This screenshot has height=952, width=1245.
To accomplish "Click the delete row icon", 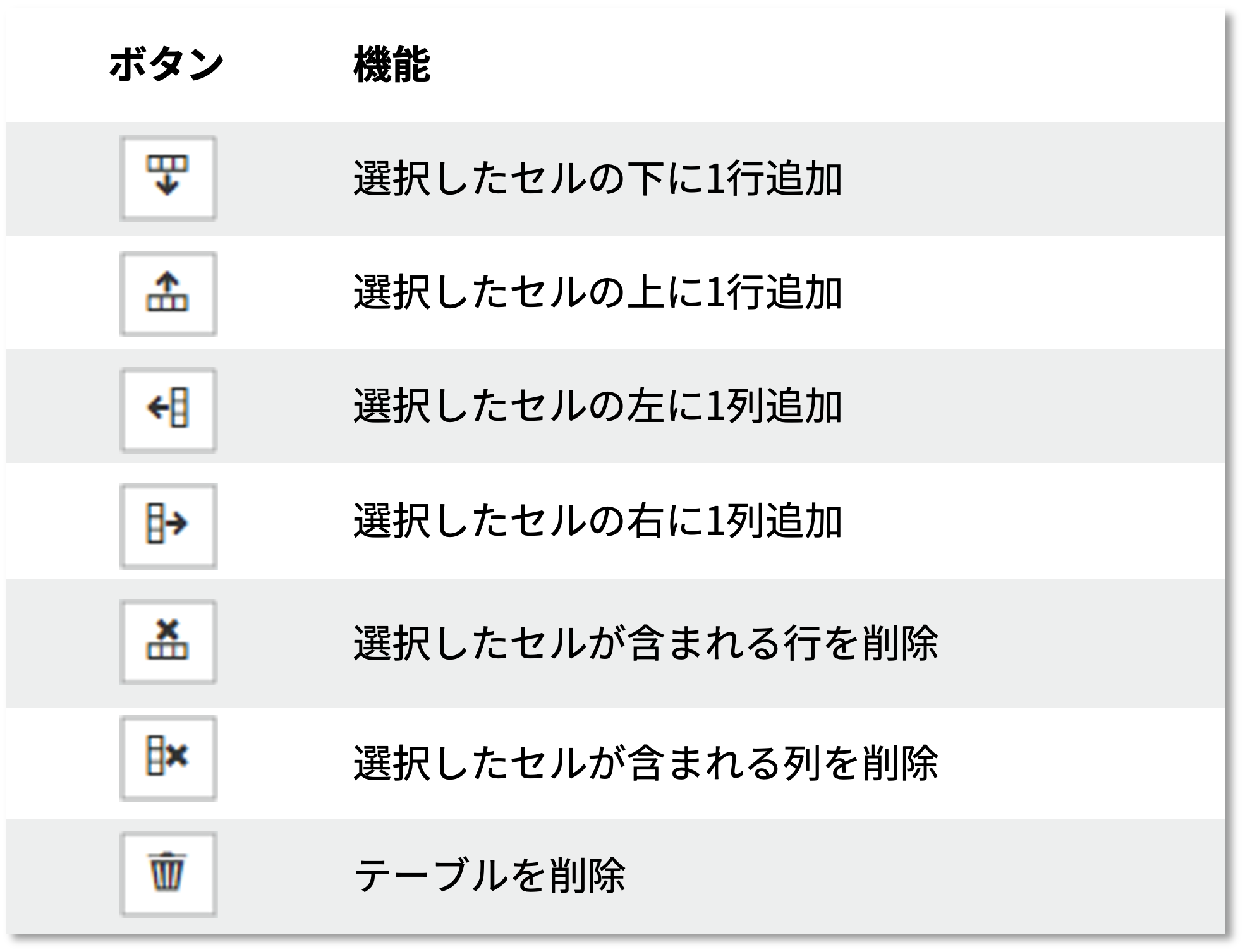I will 168,642.
